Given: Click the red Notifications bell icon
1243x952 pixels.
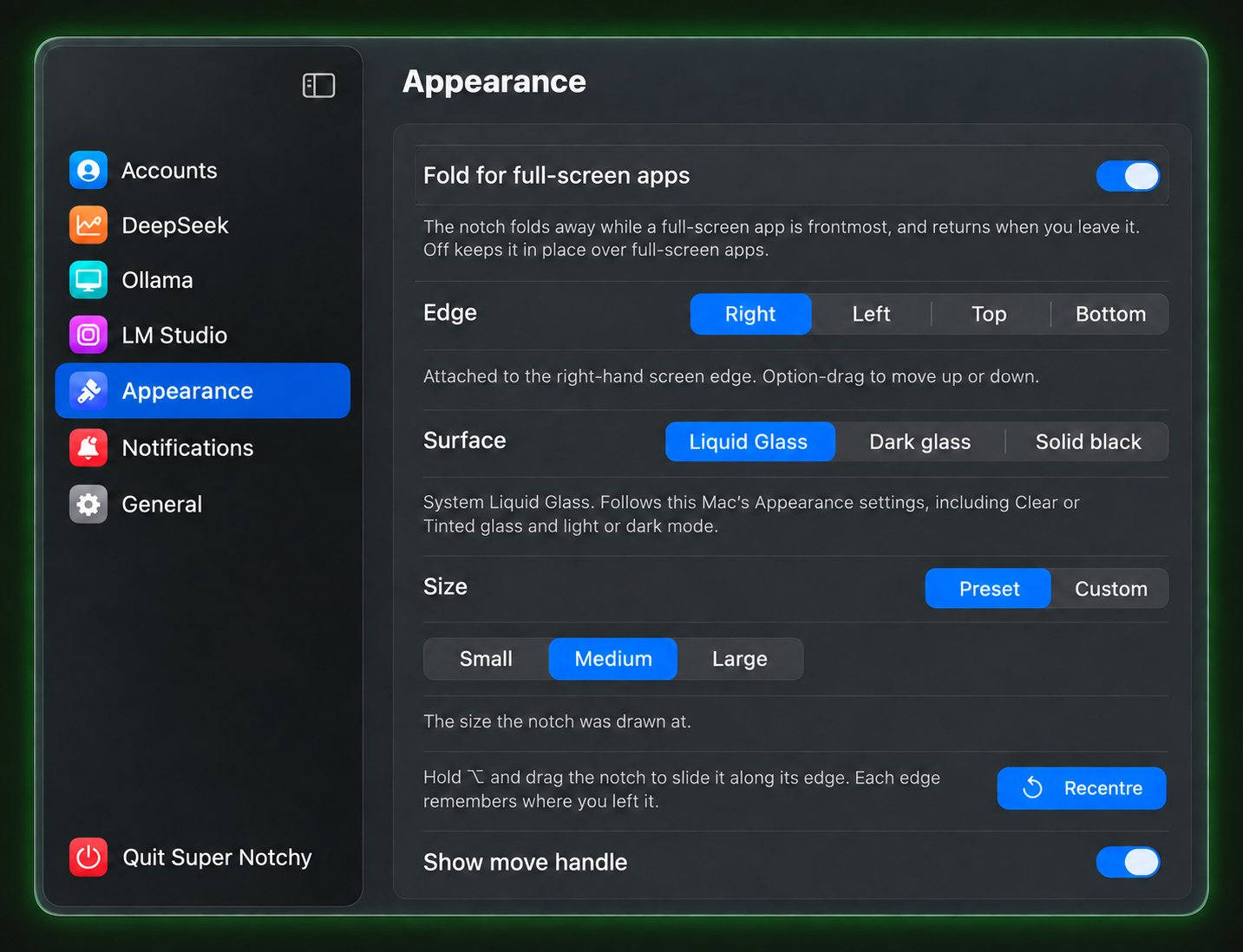Looking at the screenshot, I should 88,447.
